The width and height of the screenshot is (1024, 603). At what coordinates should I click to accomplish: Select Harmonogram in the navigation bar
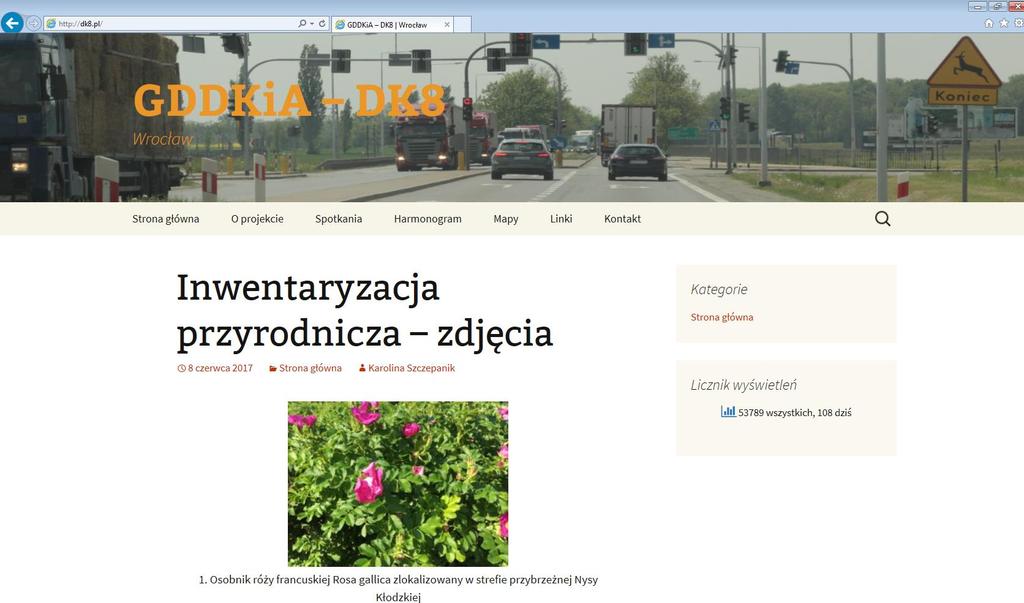428,219
